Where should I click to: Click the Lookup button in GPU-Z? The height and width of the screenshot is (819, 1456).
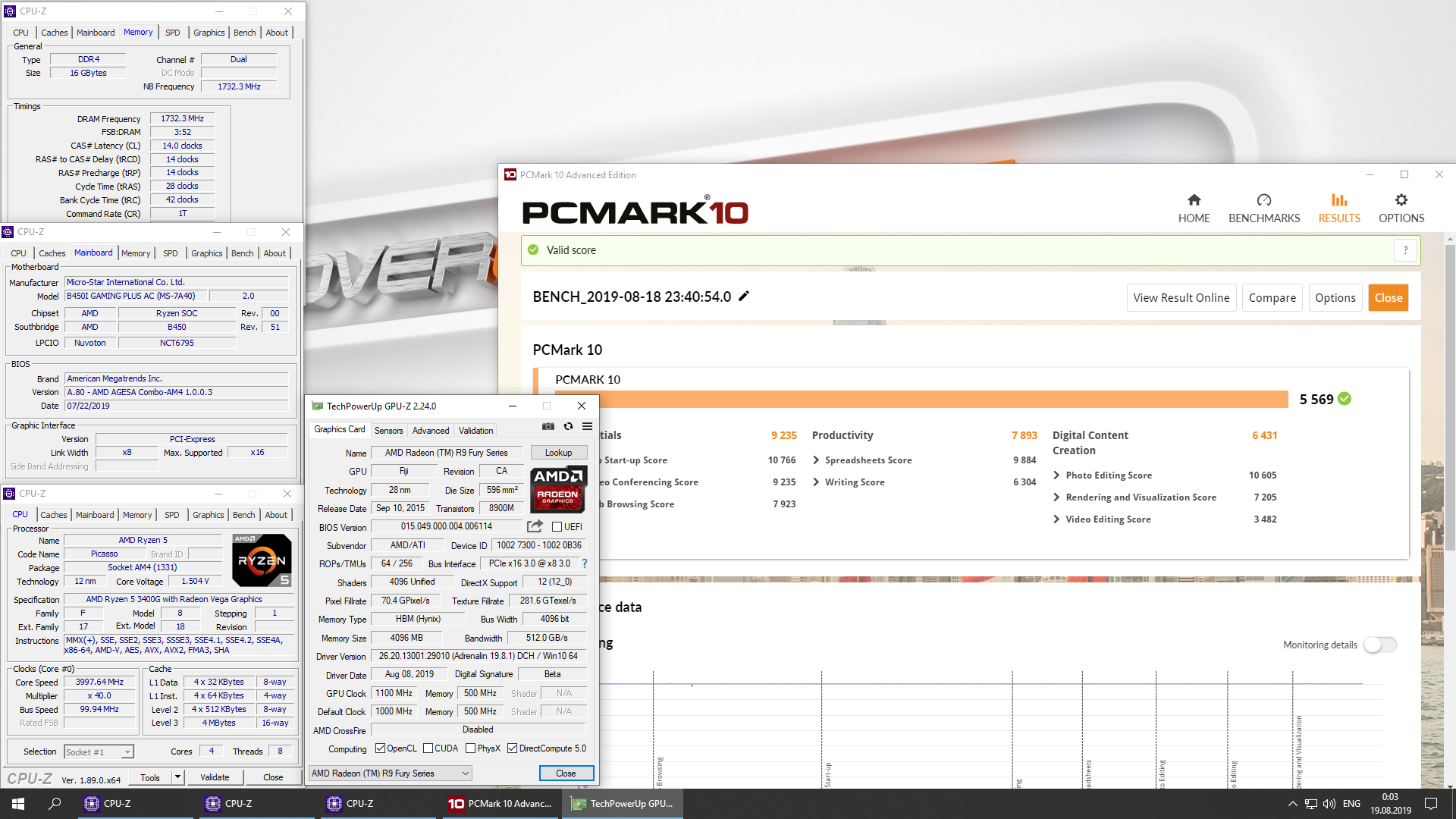(558, 453)
